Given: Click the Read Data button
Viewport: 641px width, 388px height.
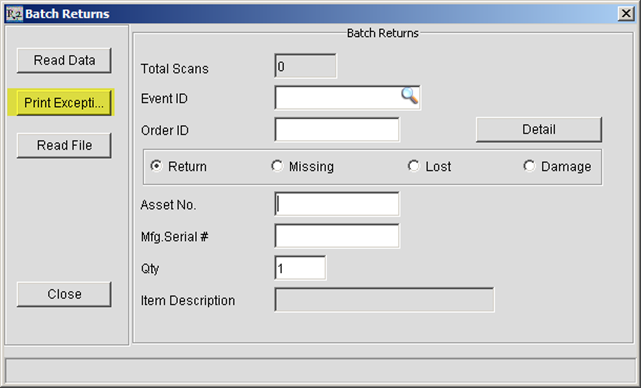Looking at the screenshot, I should click(x=64, y=61).
